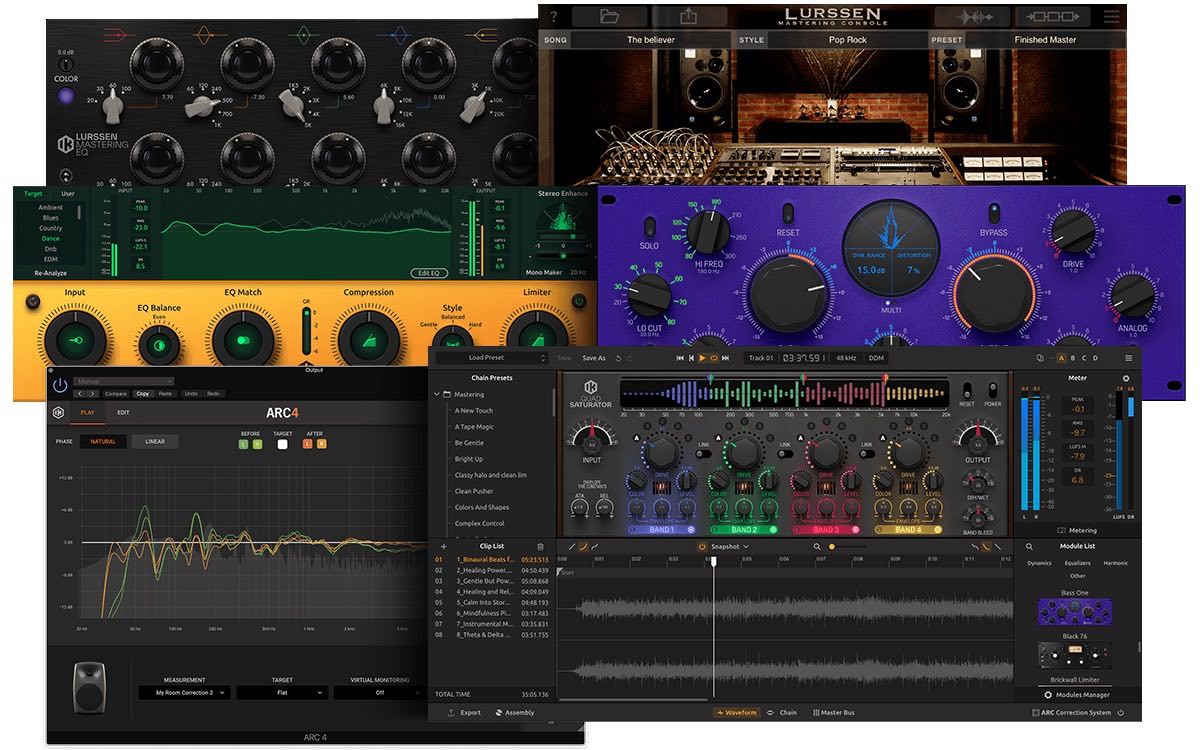Toggle the POWER switch on Quad Saturator
The height and width of the screenshot is (750, 1200).
[x=993, y=391]
